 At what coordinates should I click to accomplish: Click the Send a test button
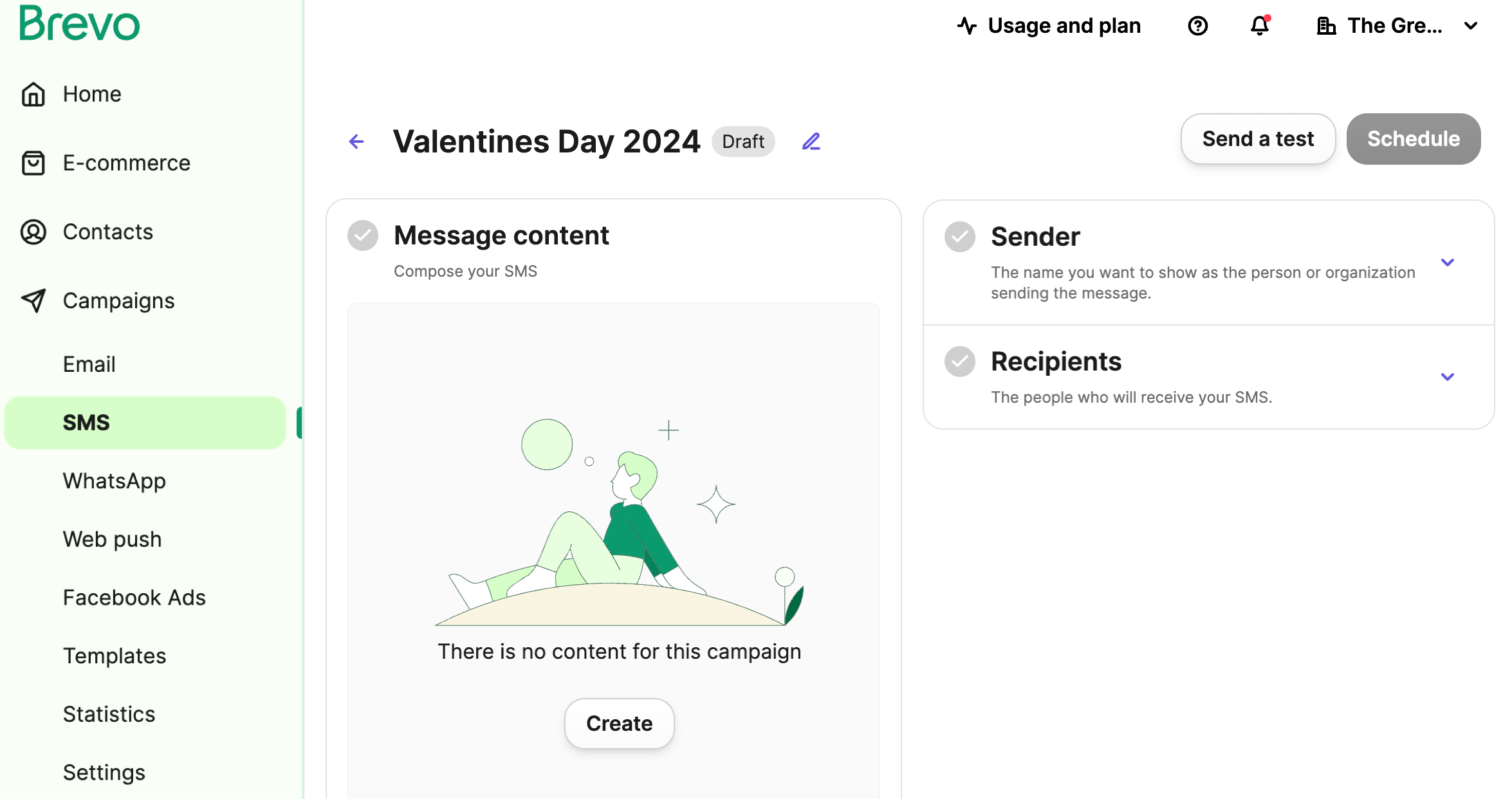tap(1258, 139)
